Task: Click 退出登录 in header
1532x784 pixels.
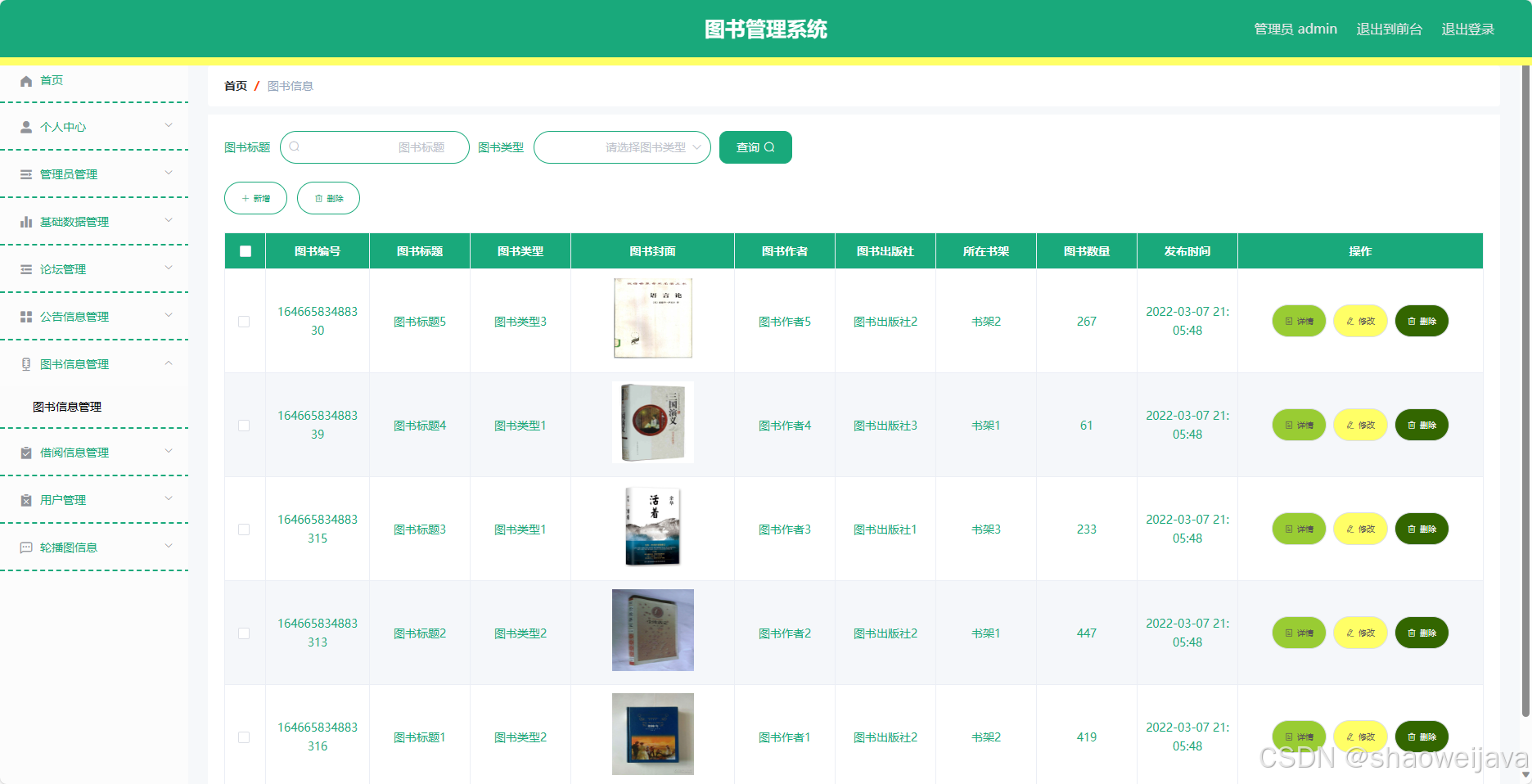Action: (1468, 29)
